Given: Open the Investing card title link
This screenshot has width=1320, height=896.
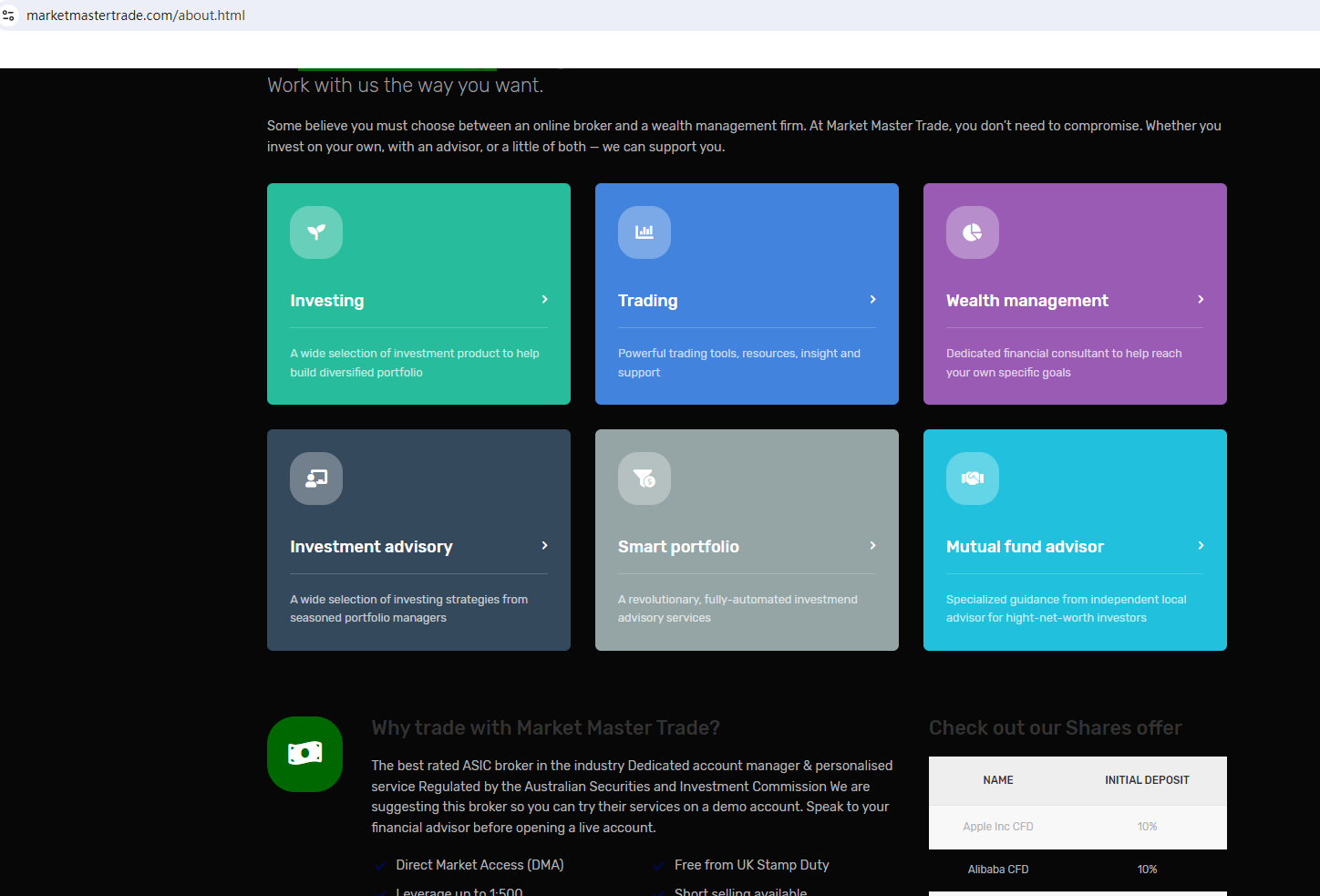Looking at the screenshot, I should tap(327, 301).
